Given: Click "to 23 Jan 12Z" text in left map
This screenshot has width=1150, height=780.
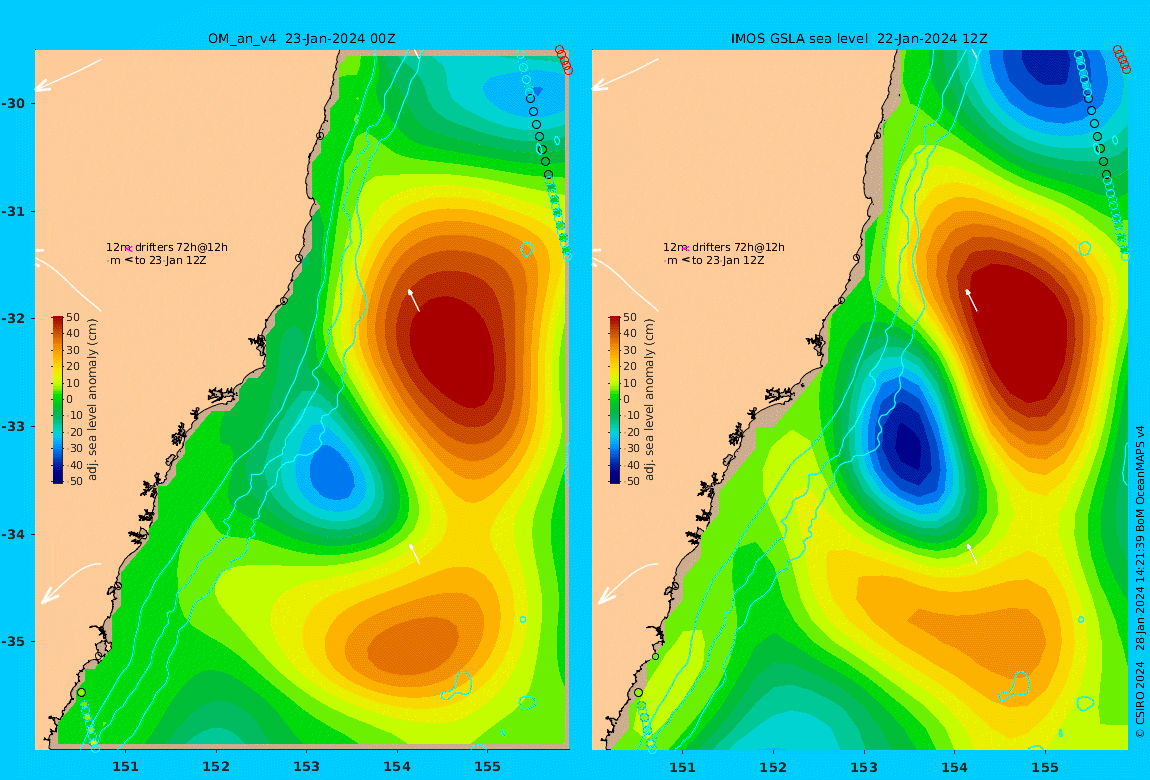Looking at the screenshot, I should [170, 260].
